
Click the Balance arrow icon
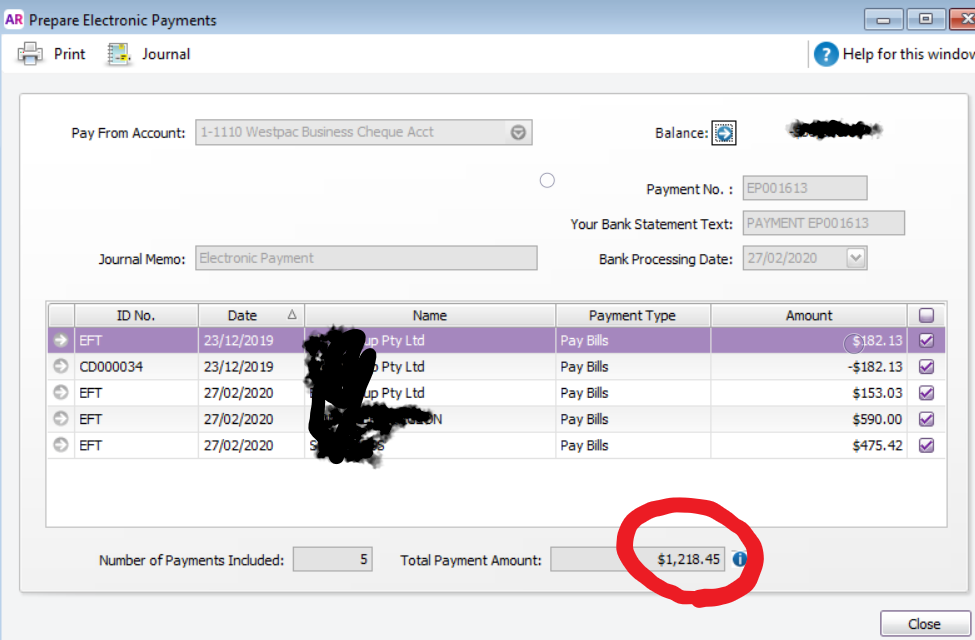[x=724, y=133]
